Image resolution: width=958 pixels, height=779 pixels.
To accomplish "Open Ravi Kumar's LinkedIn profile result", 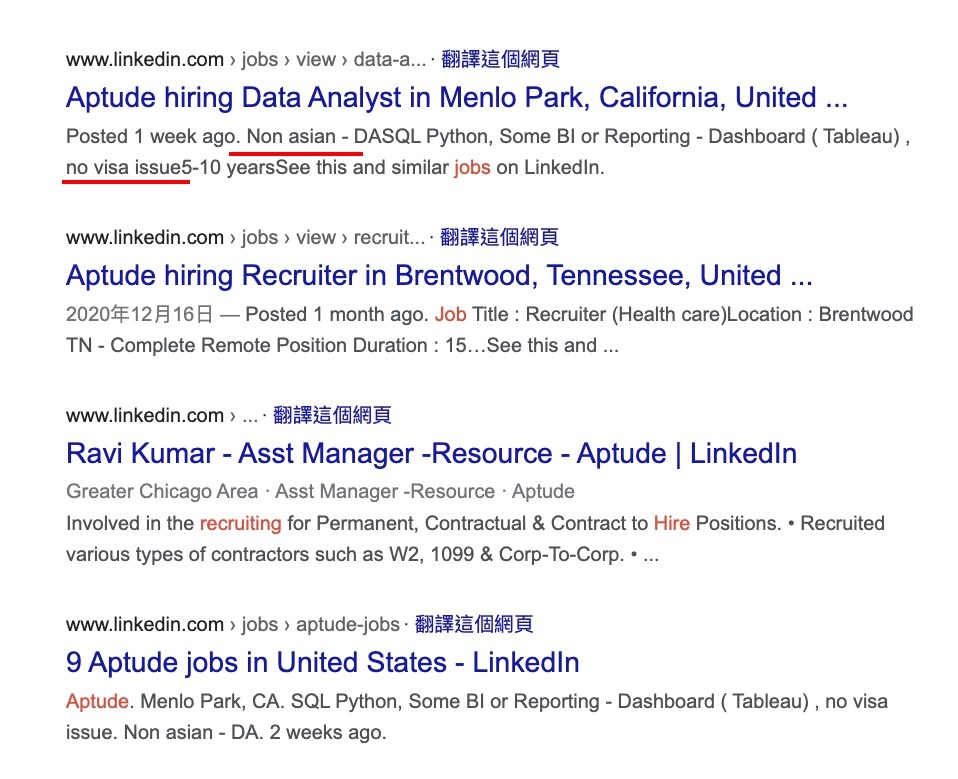I will click(431, 454).
